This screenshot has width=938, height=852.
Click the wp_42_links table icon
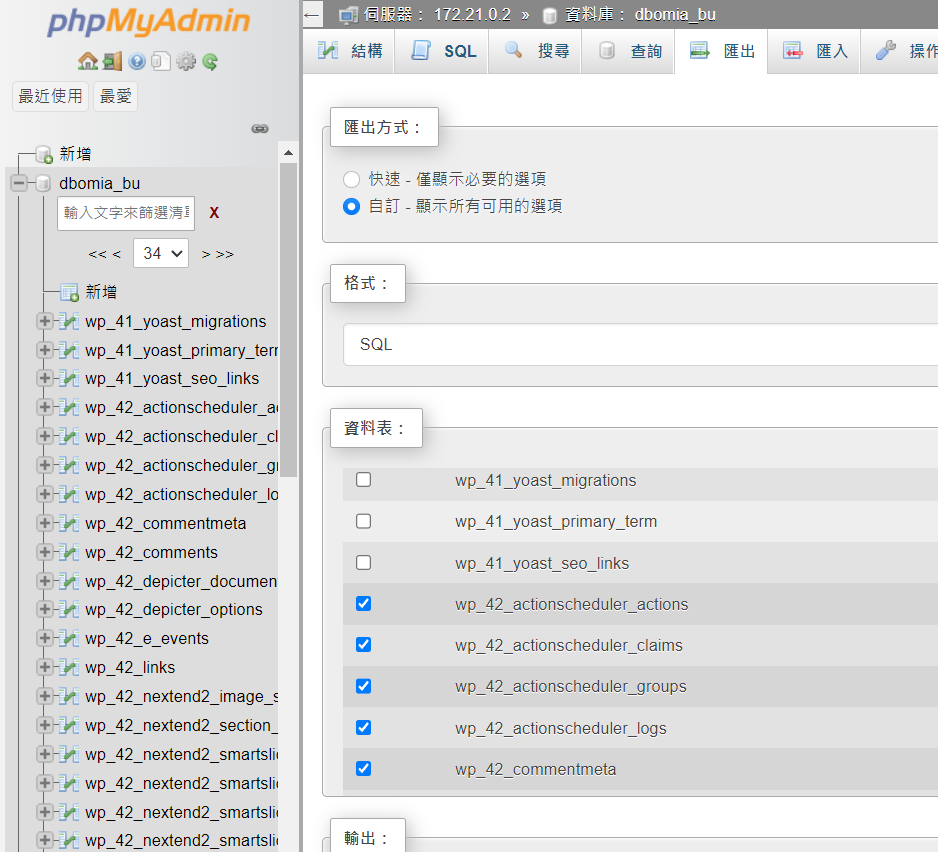point(69,667)
